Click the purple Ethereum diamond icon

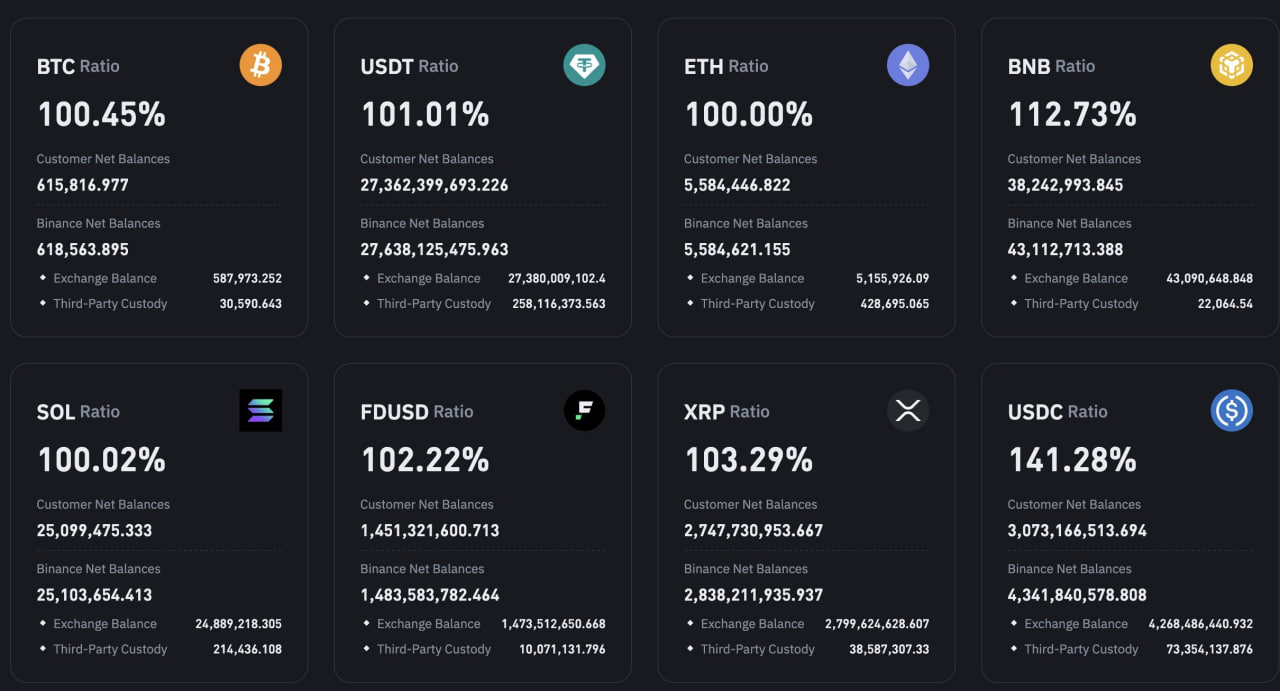click(x=908, y=65)
